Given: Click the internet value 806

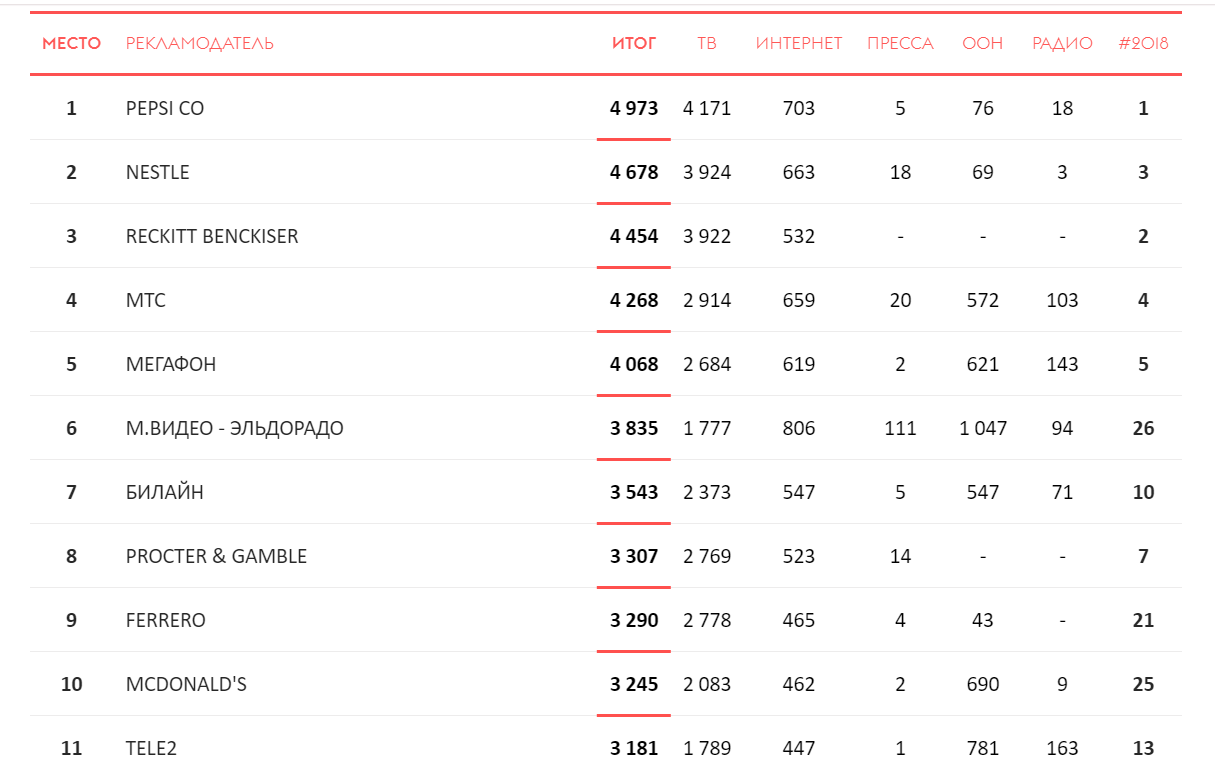Looking at the screenshot, I should pos(799,428).
